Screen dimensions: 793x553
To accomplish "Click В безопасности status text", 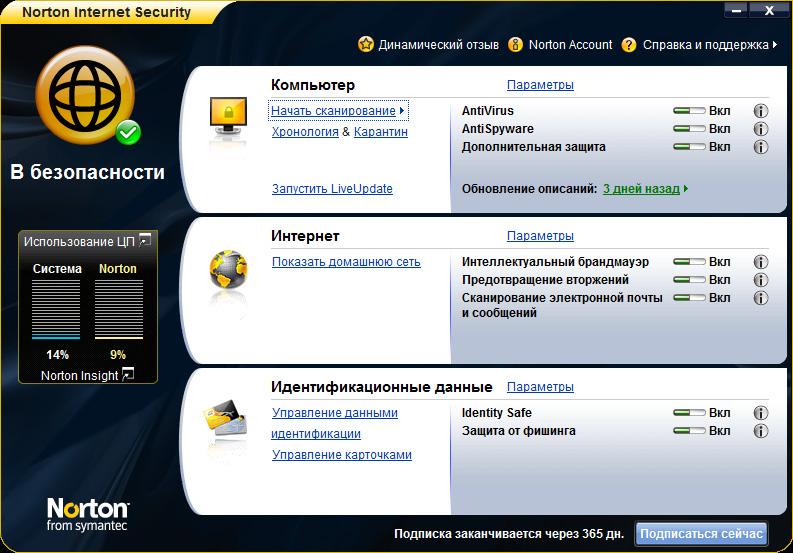I will pyautogui.click(x=87, y=173).
